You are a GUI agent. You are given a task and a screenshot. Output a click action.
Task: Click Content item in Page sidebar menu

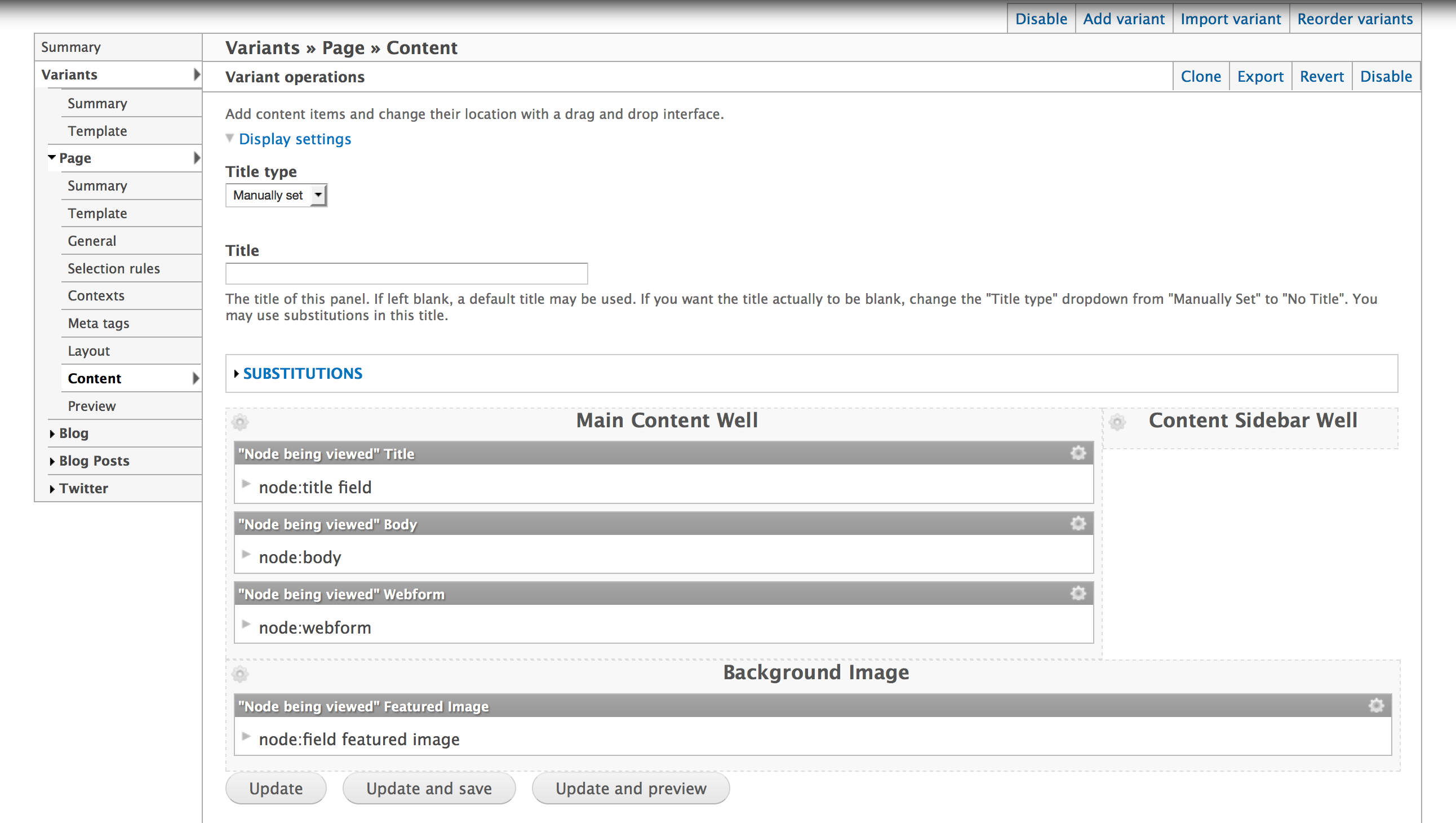[94, 378]
